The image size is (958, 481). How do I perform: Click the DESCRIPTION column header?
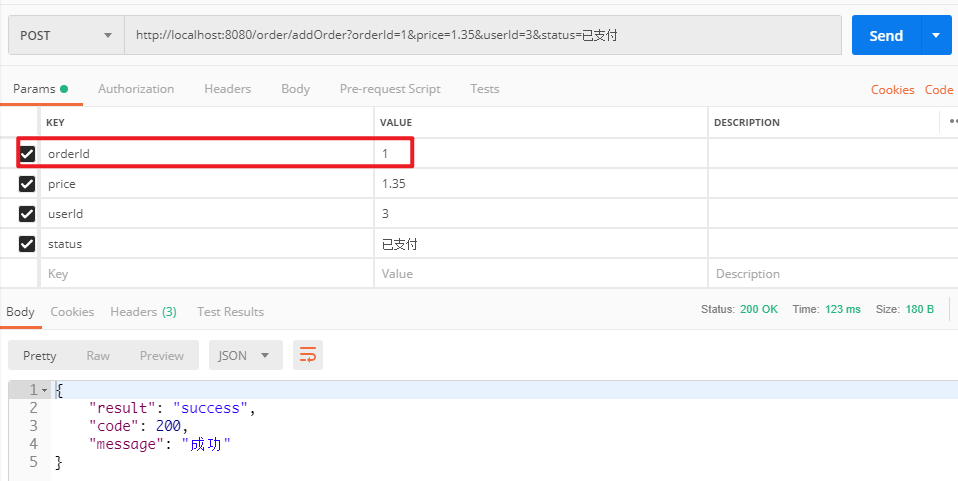coord(747,123)
